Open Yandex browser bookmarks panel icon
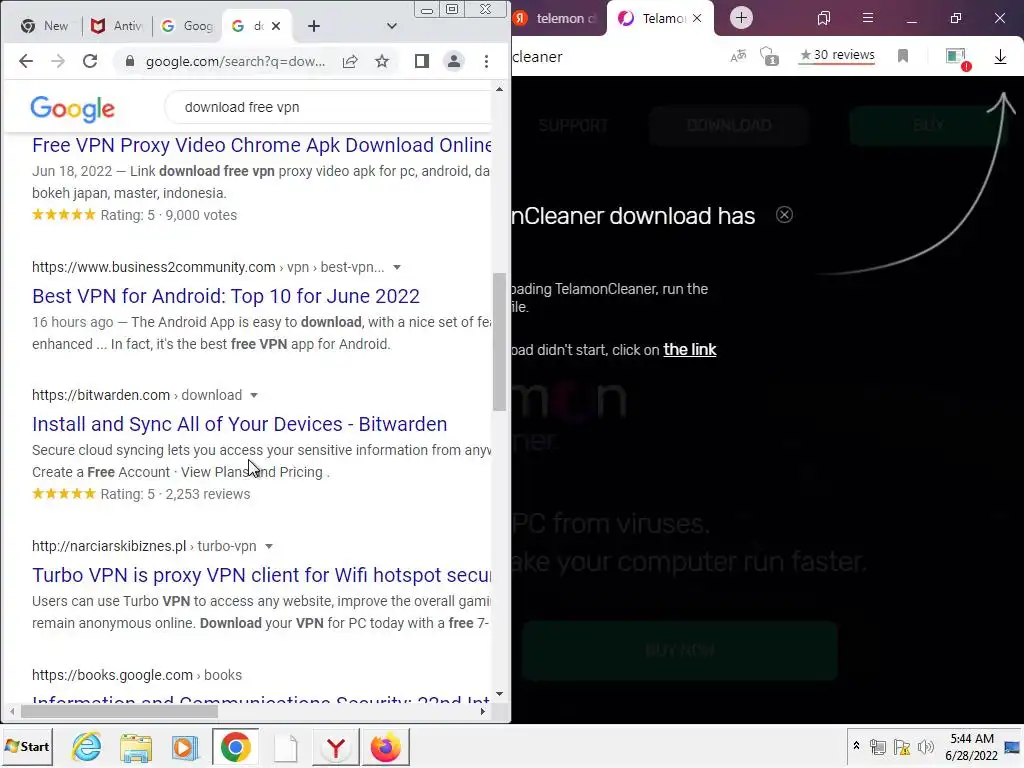 824,18
